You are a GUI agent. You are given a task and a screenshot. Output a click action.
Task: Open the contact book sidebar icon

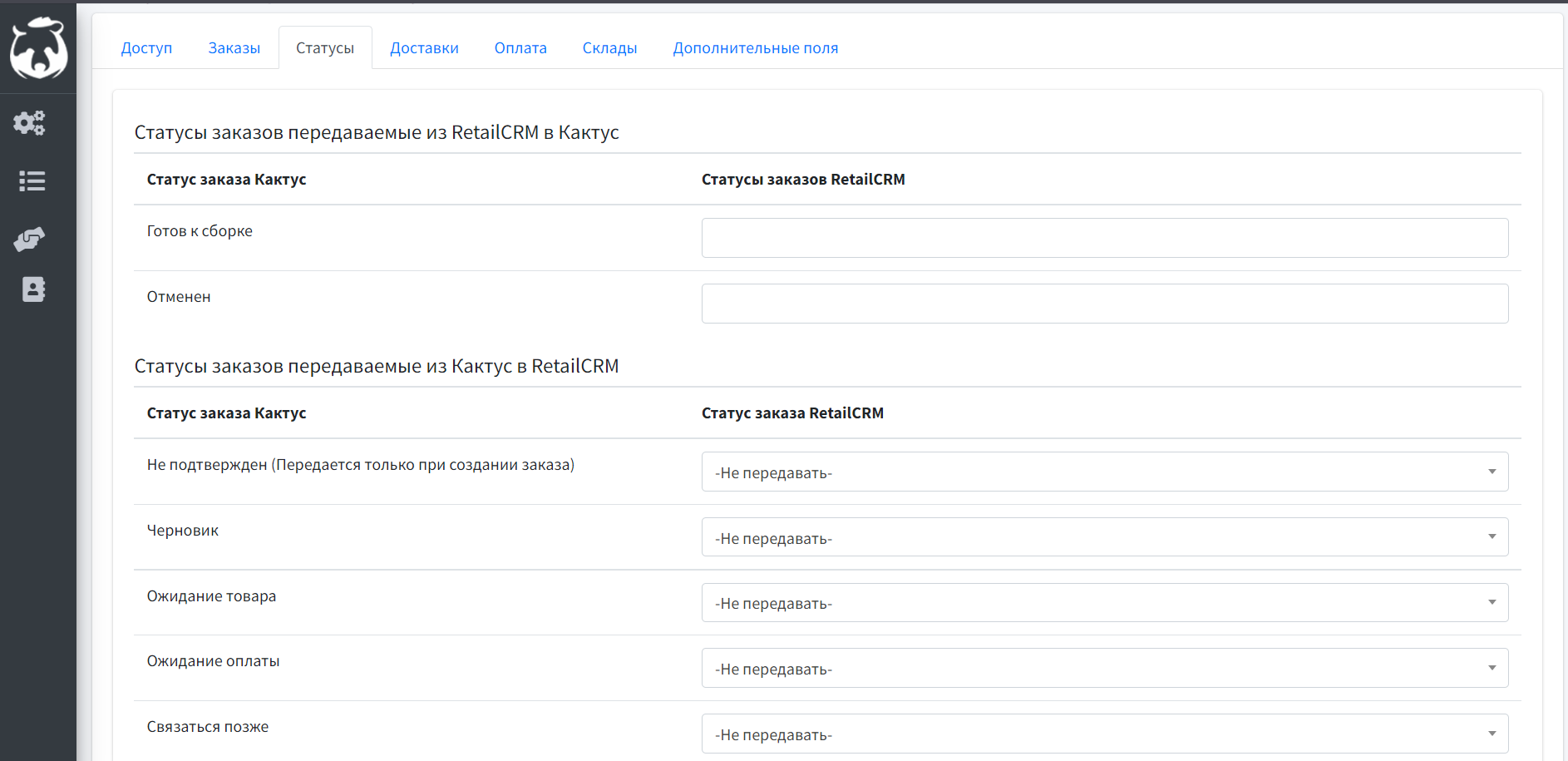click(x=33, y=289)
